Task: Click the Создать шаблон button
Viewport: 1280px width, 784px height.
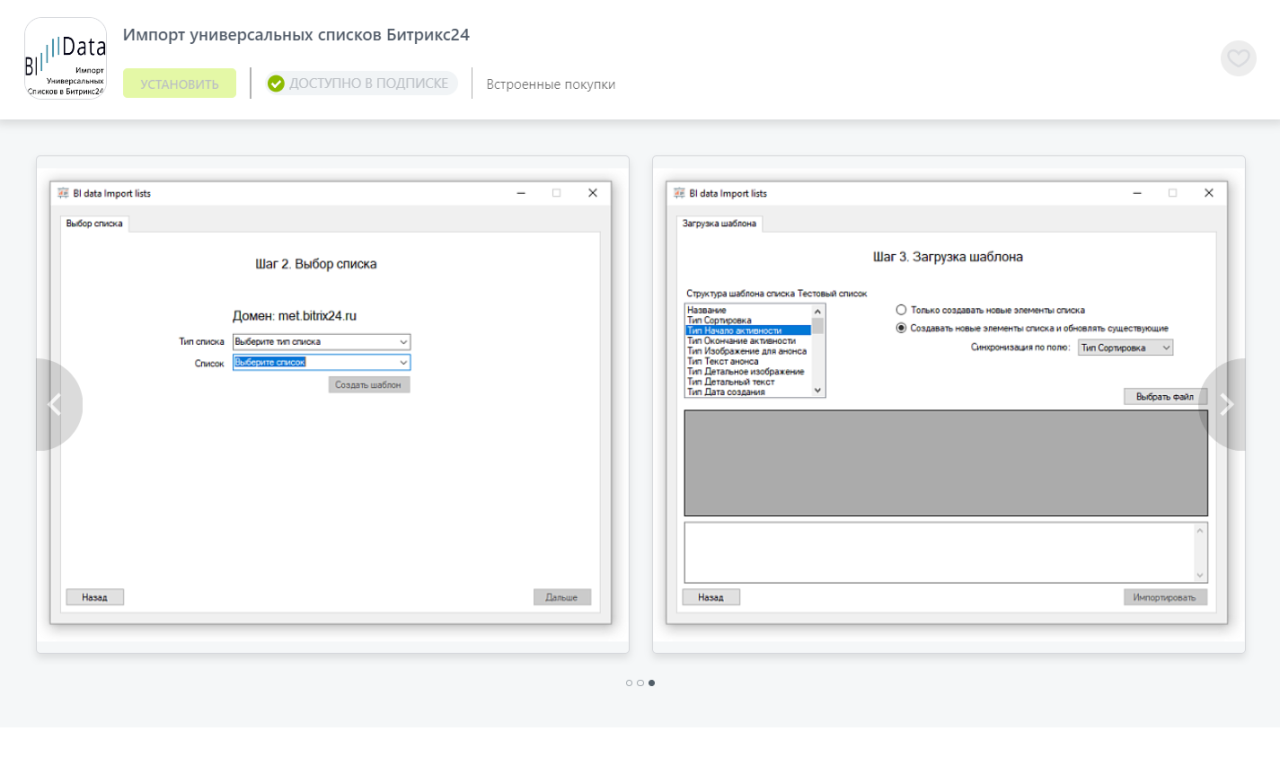Action: click(x=369, y=384)
